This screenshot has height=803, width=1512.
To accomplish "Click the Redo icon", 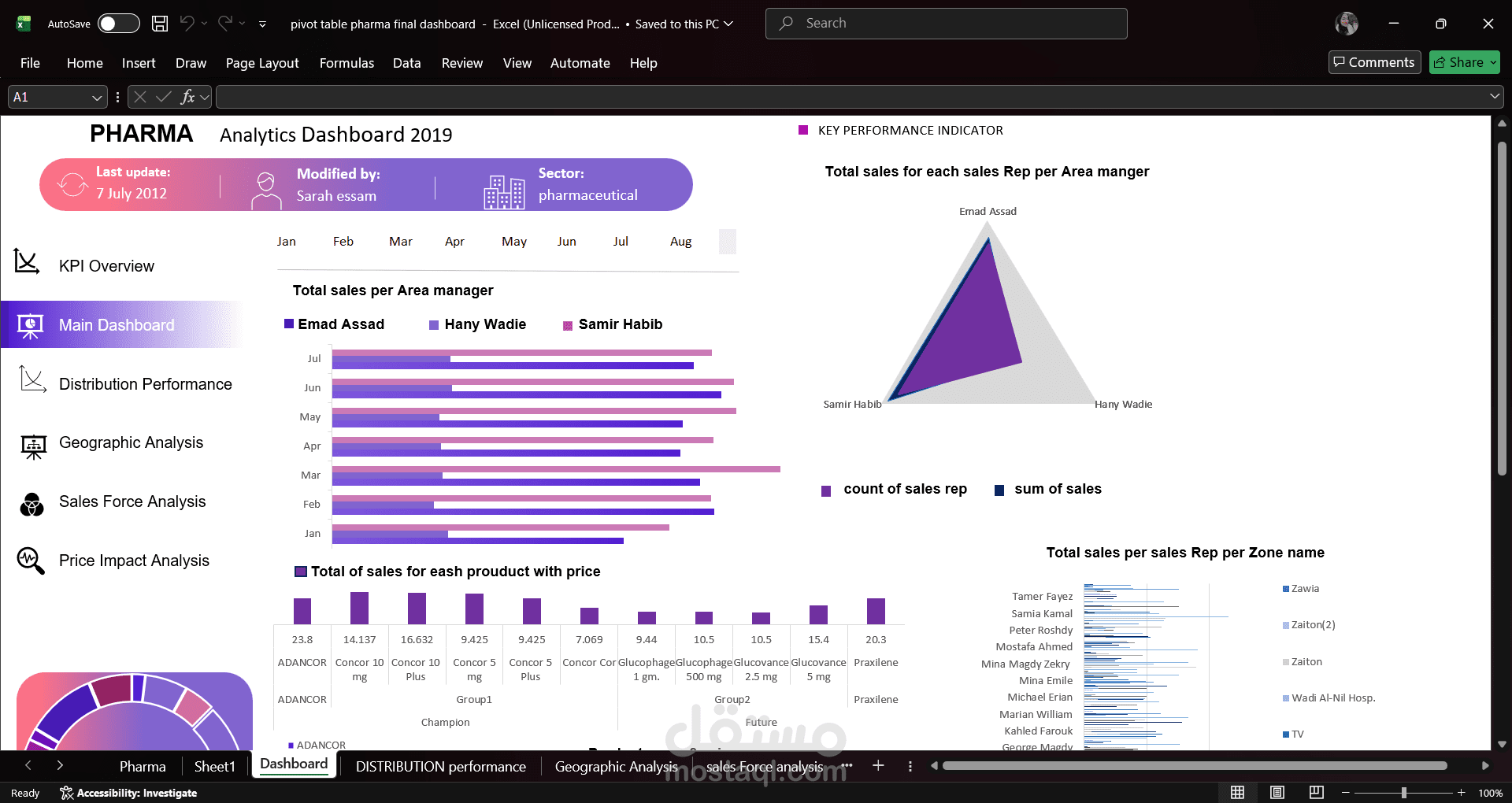I will (224, 24).
